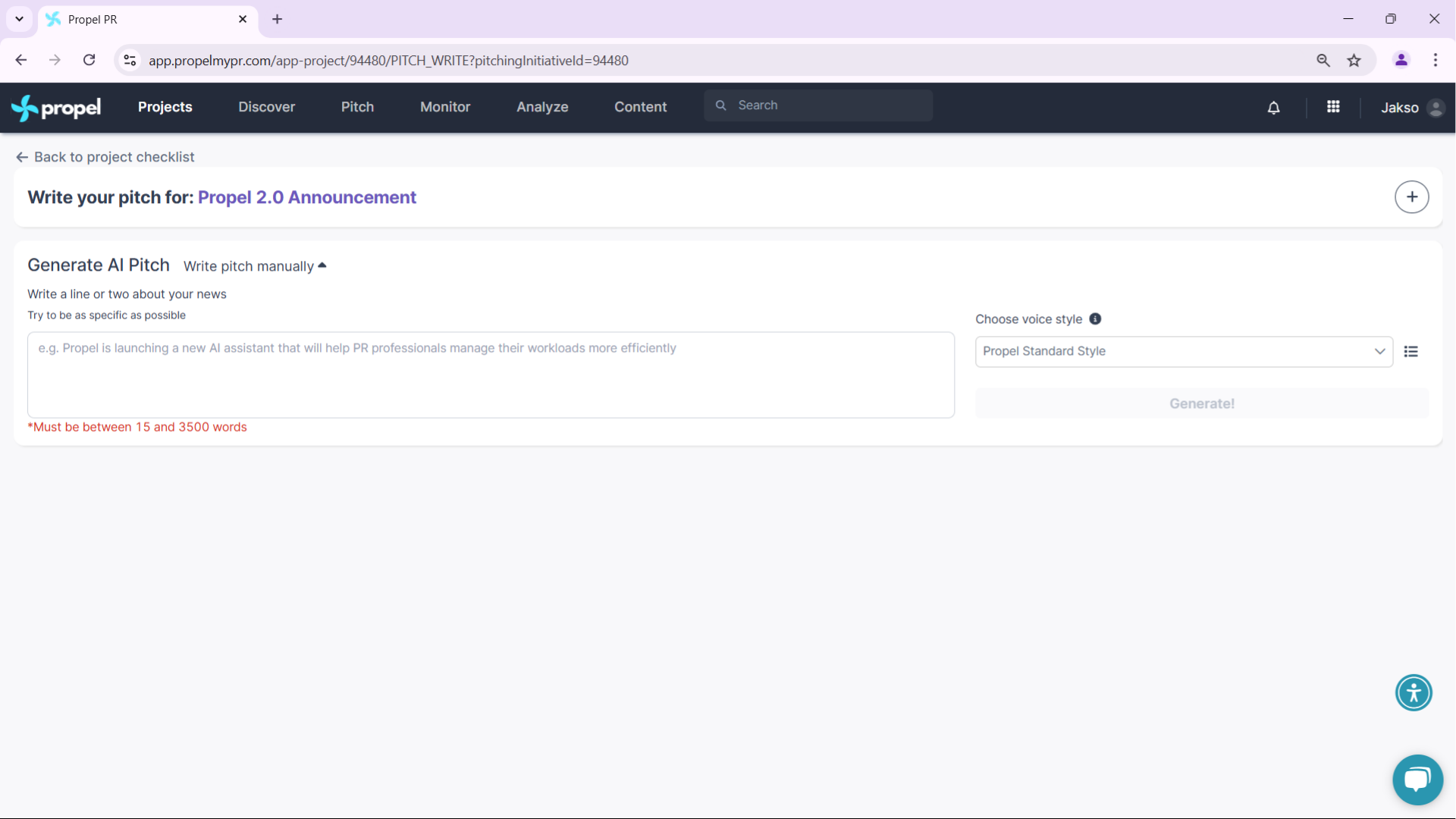Click the 'Must be between 15 and 3500 words' note
Viewport: 1456px width, 819px height.
coord(137,427)
